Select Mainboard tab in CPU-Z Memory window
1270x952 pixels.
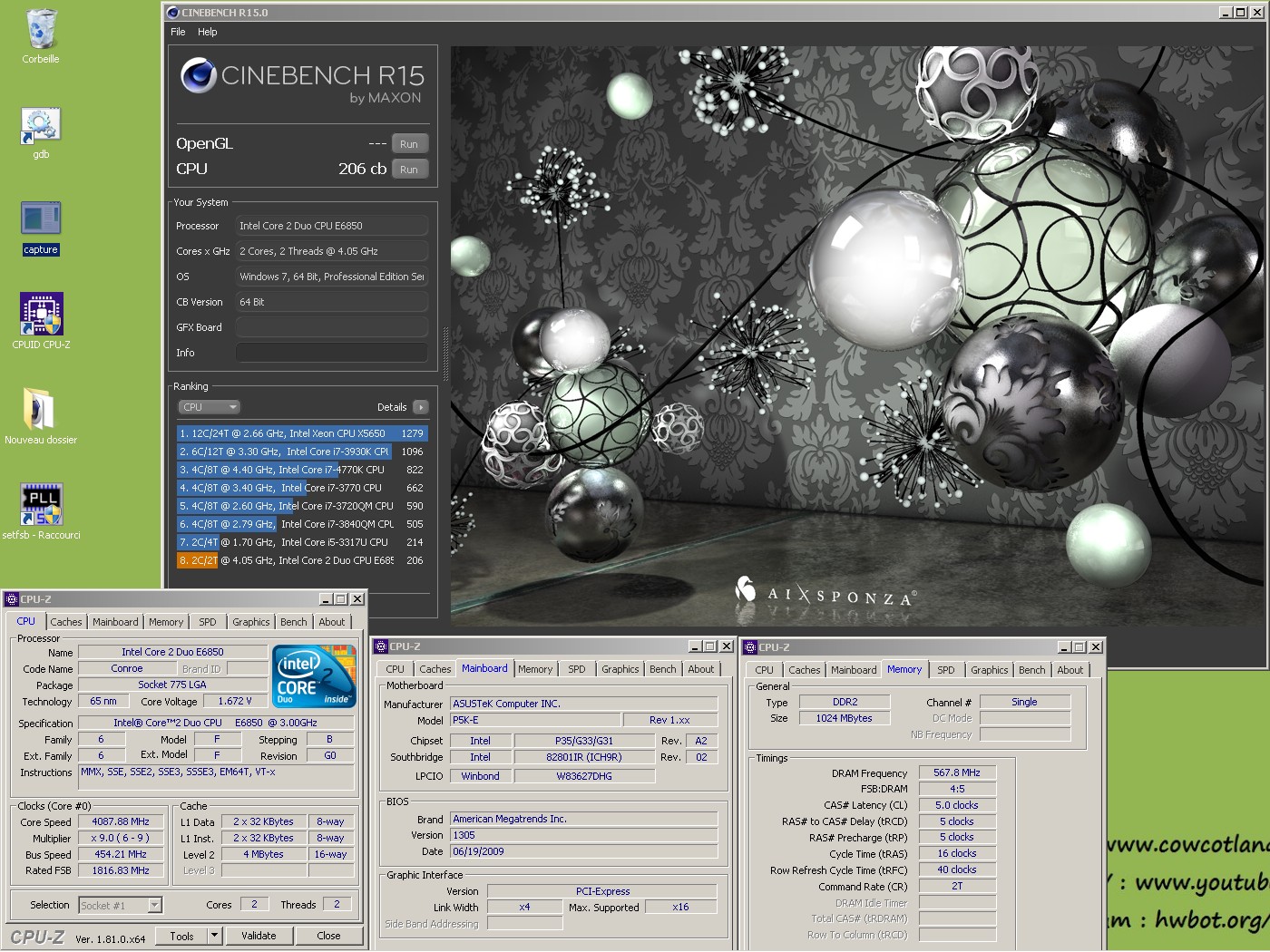(x=854, y=670)
